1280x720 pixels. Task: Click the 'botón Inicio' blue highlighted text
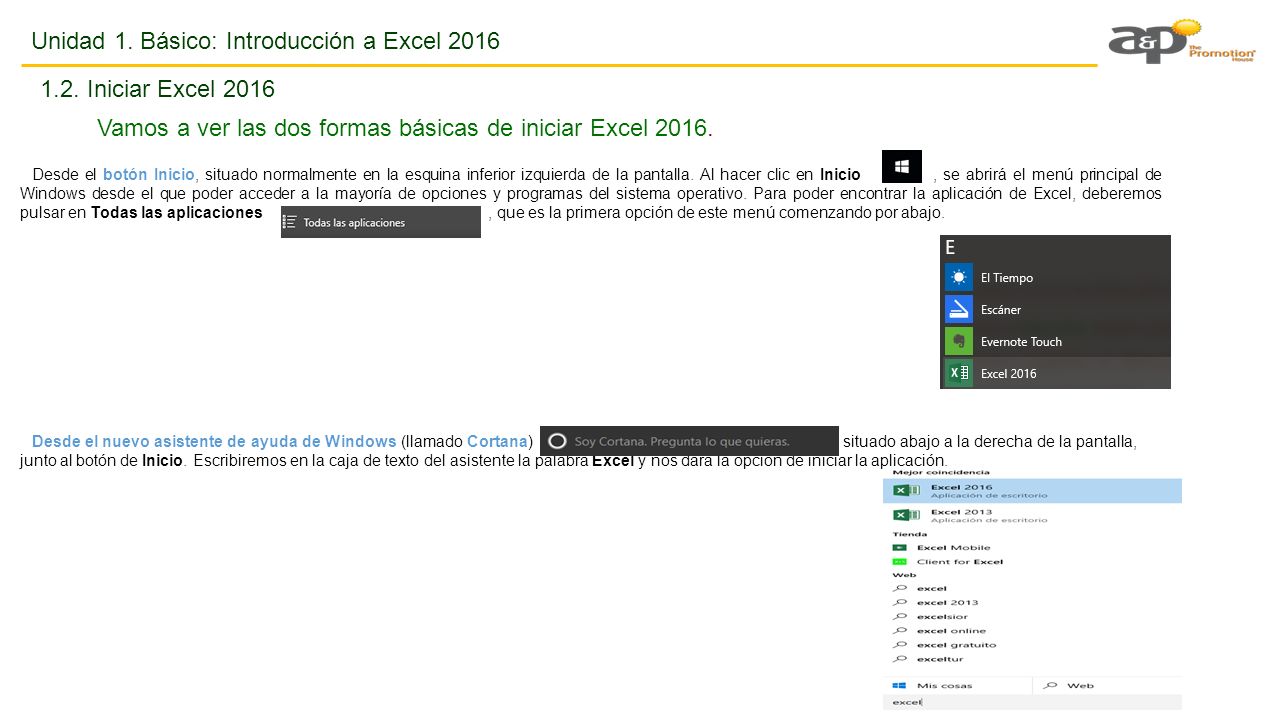[x=149, y=174]
